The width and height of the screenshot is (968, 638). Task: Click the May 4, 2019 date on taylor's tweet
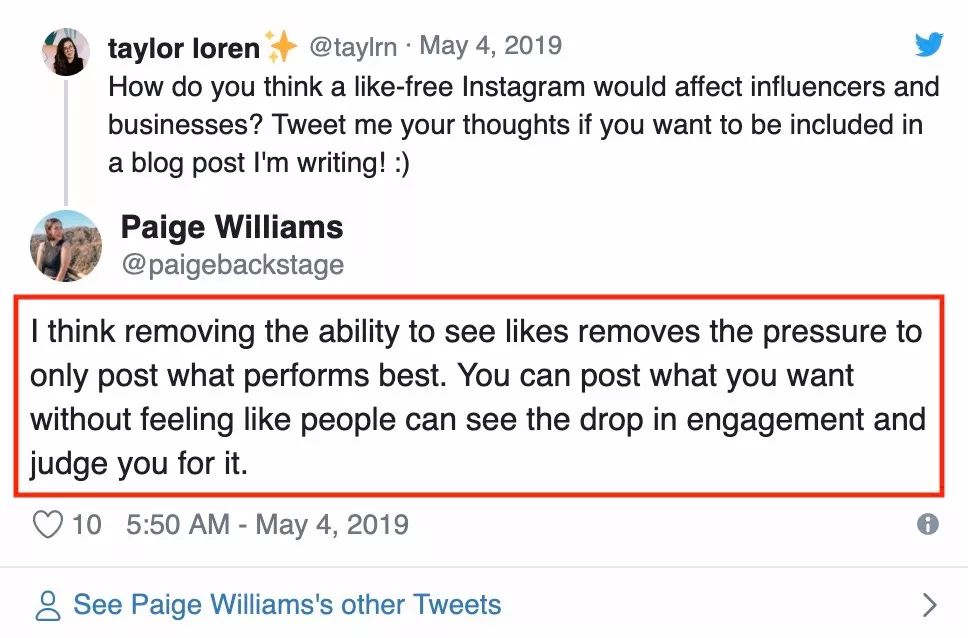491,46
